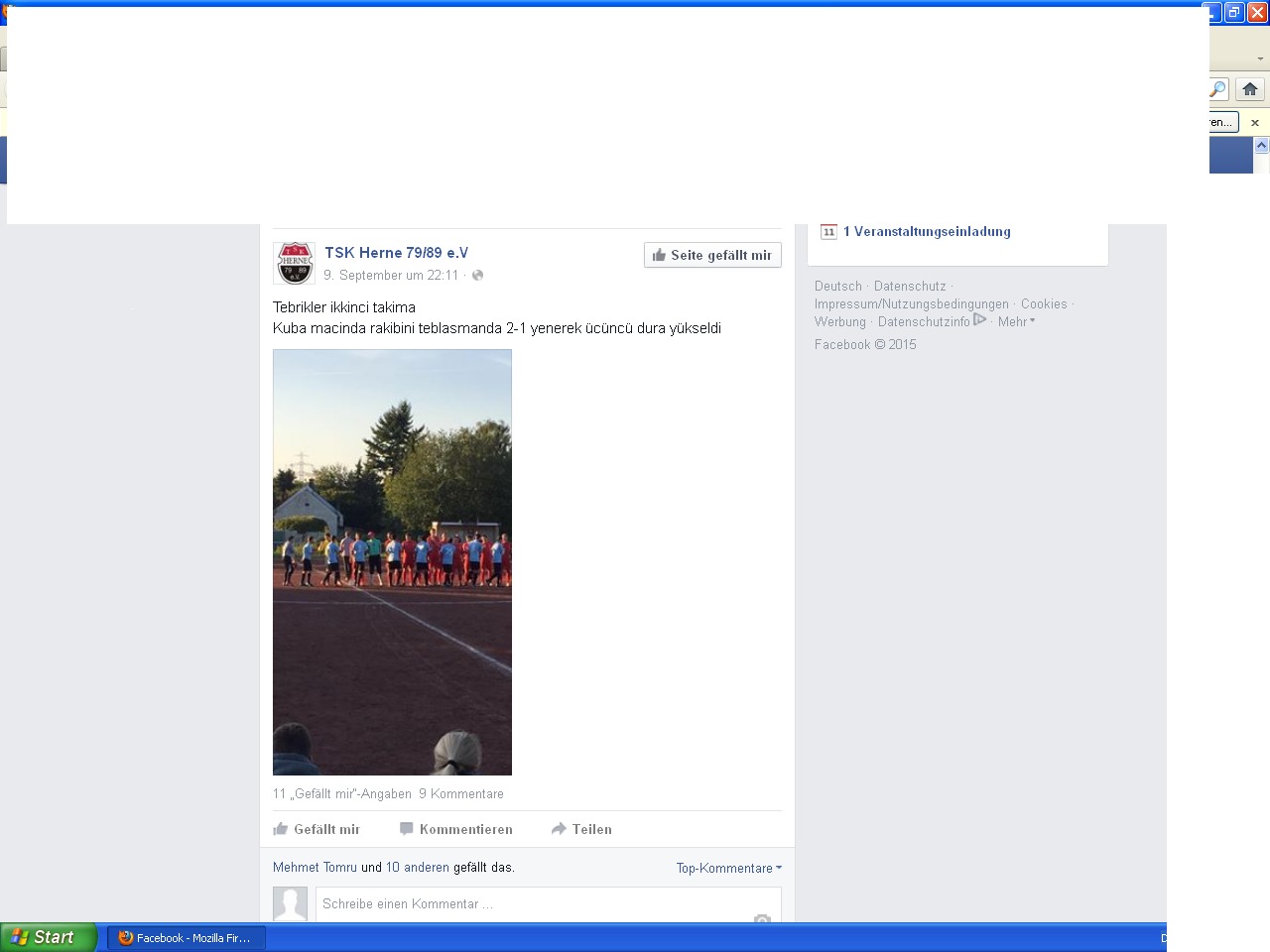
Task: Focus the 'Schreibe einen Kommentar' field
Action: 548,904
